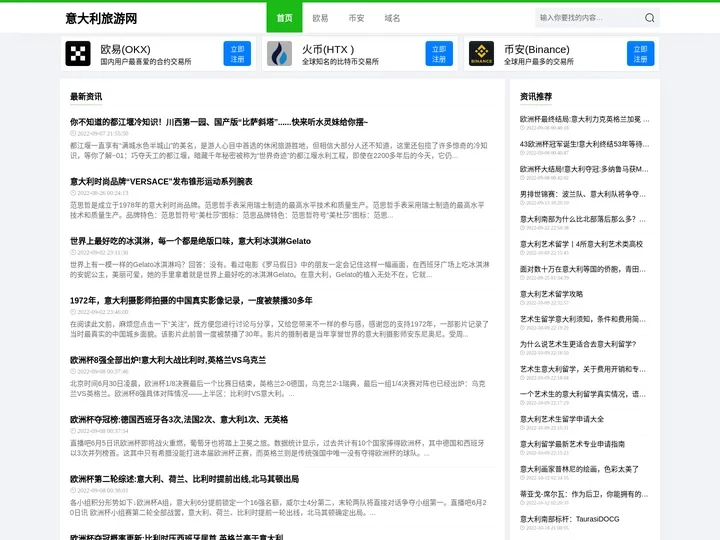
Task: Open the 意大利冰淇淋Gelato article
Action: tap(190, 241)
